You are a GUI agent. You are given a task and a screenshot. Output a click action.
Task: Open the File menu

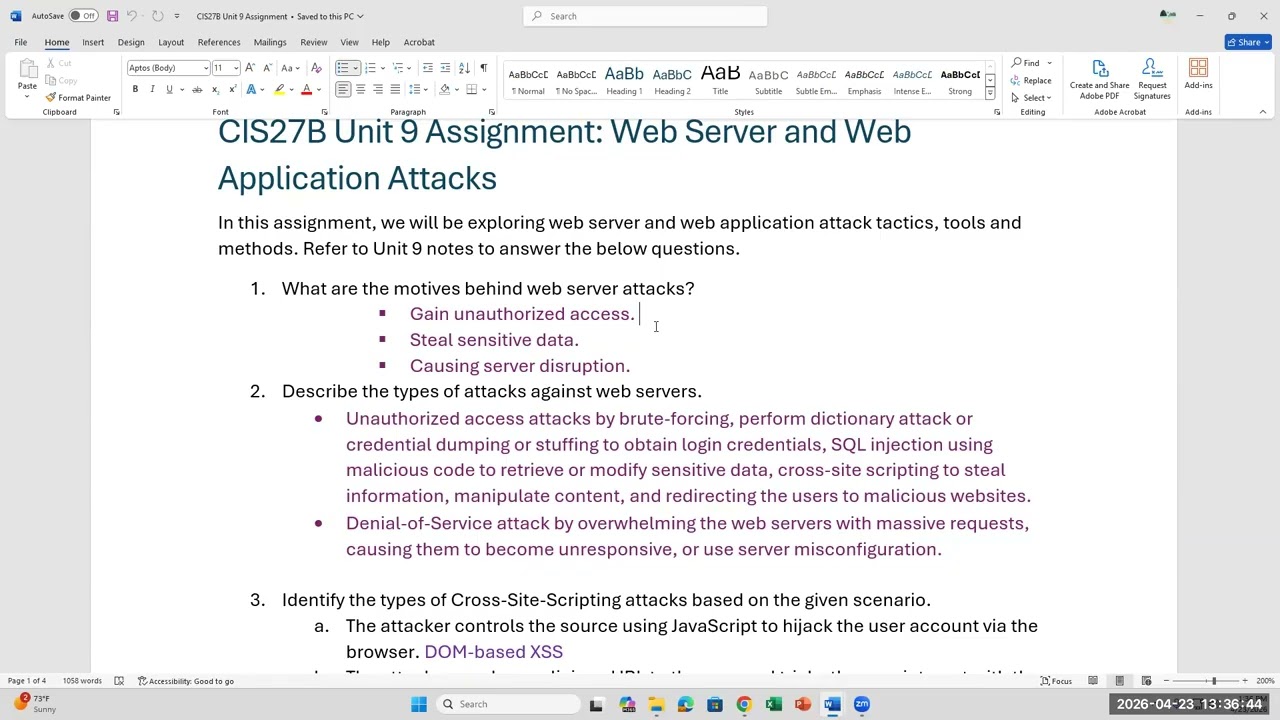[x=20, y=42]
